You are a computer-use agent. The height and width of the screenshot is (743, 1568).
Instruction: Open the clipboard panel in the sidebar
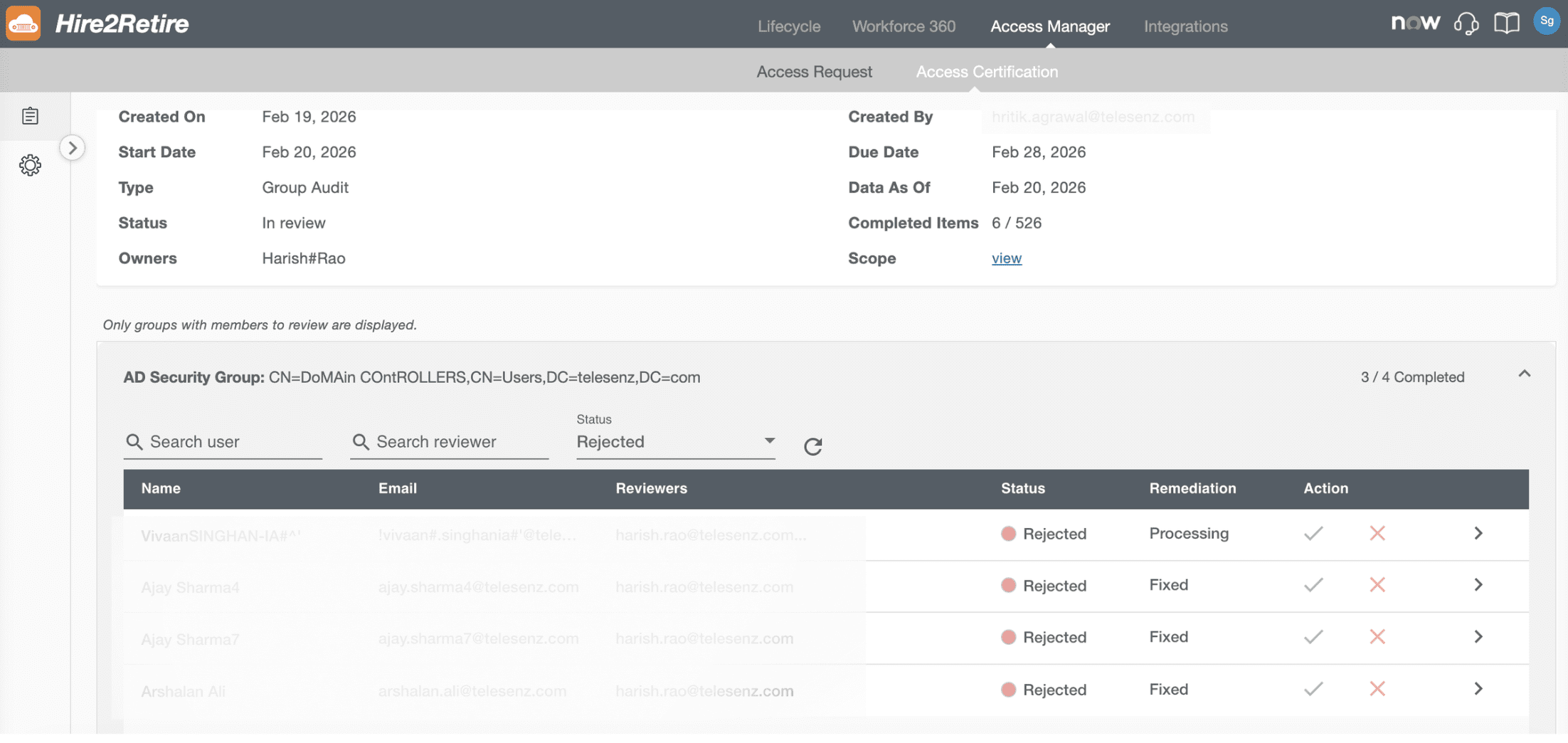click(x=30, y=115)
